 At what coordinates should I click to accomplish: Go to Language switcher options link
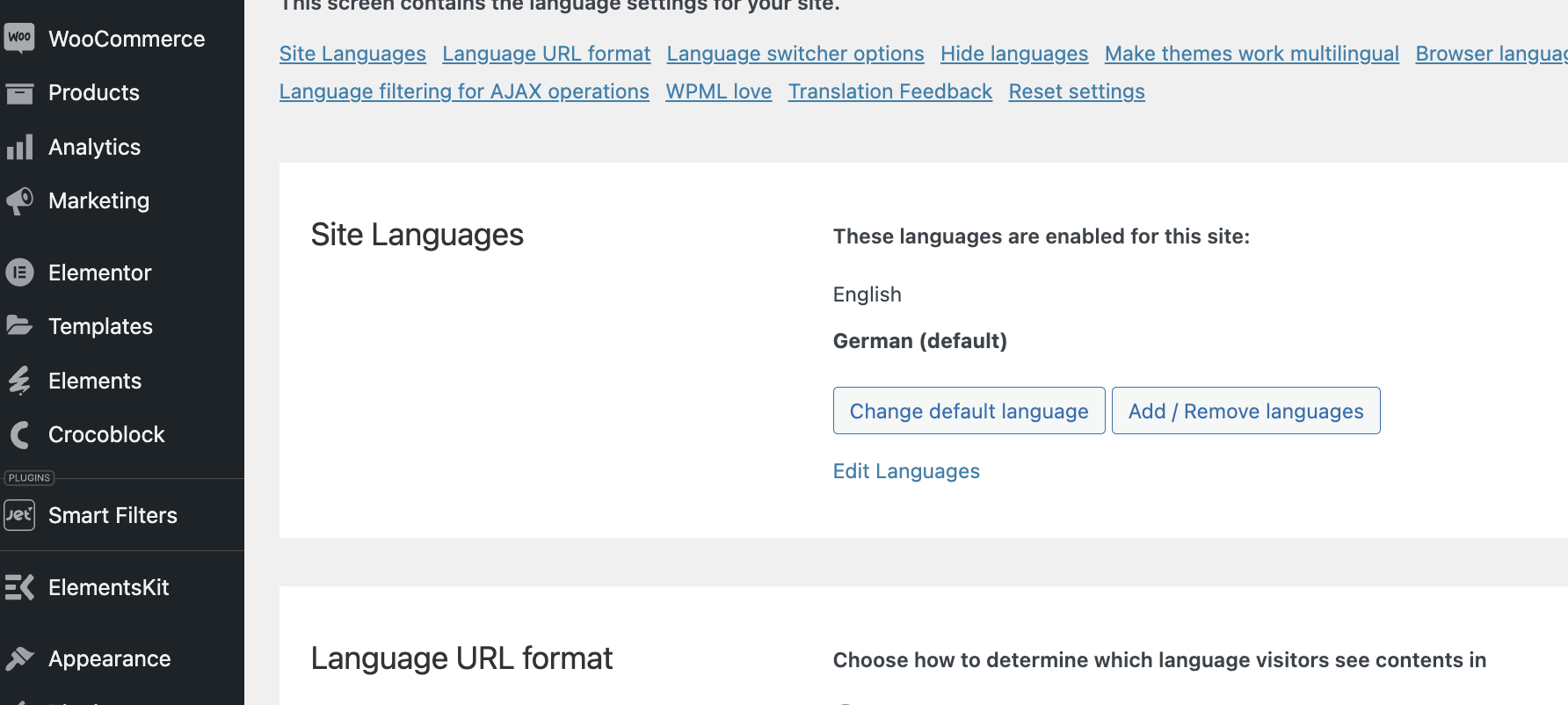pyautogui.click(x=795, y=54)
